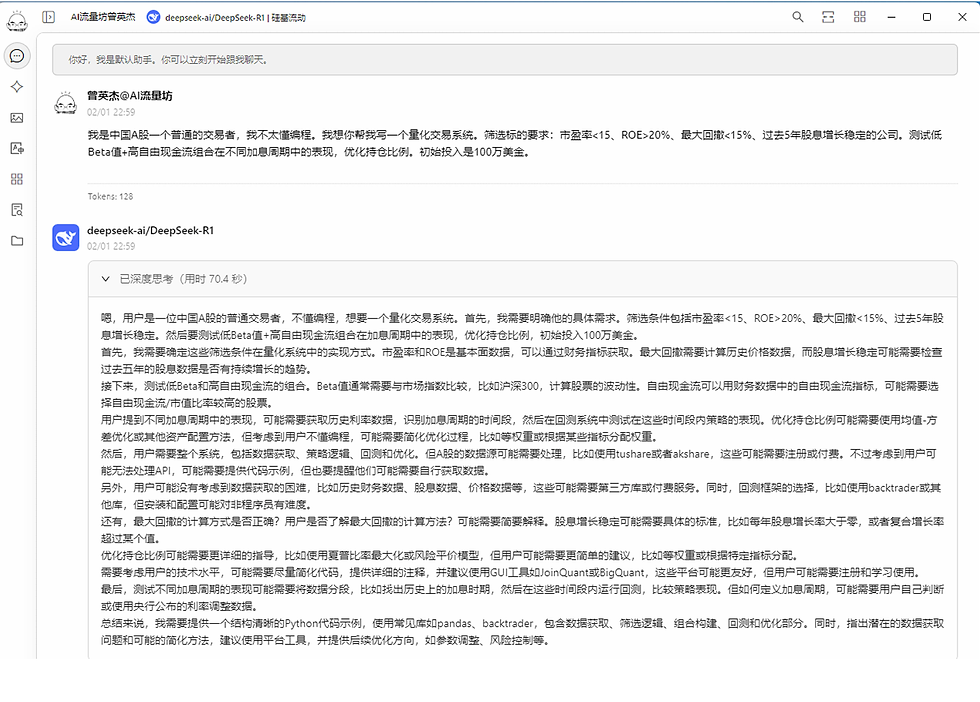Open the image painting sidebar icon
This screenshot has width=980, height=702.
click(17, 118)
